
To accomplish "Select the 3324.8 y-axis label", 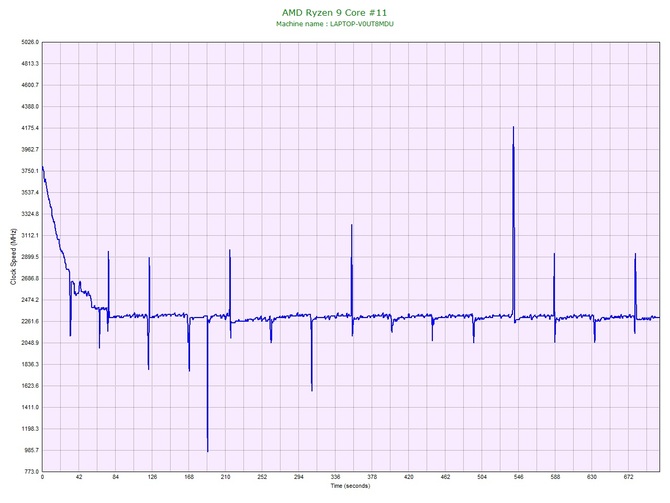I will (30, 214).
